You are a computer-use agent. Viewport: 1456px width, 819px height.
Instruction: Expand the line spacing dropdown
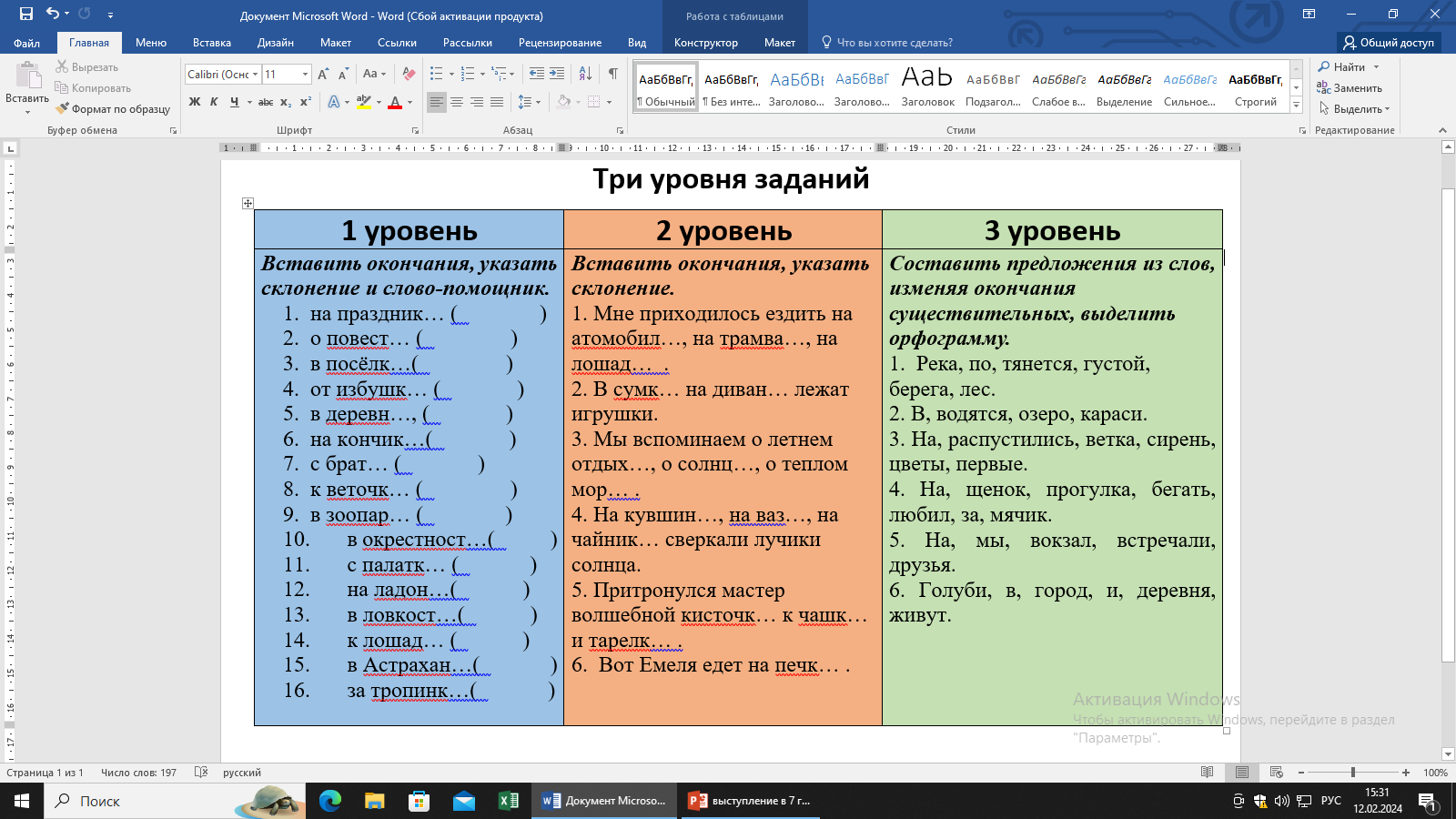538,102
